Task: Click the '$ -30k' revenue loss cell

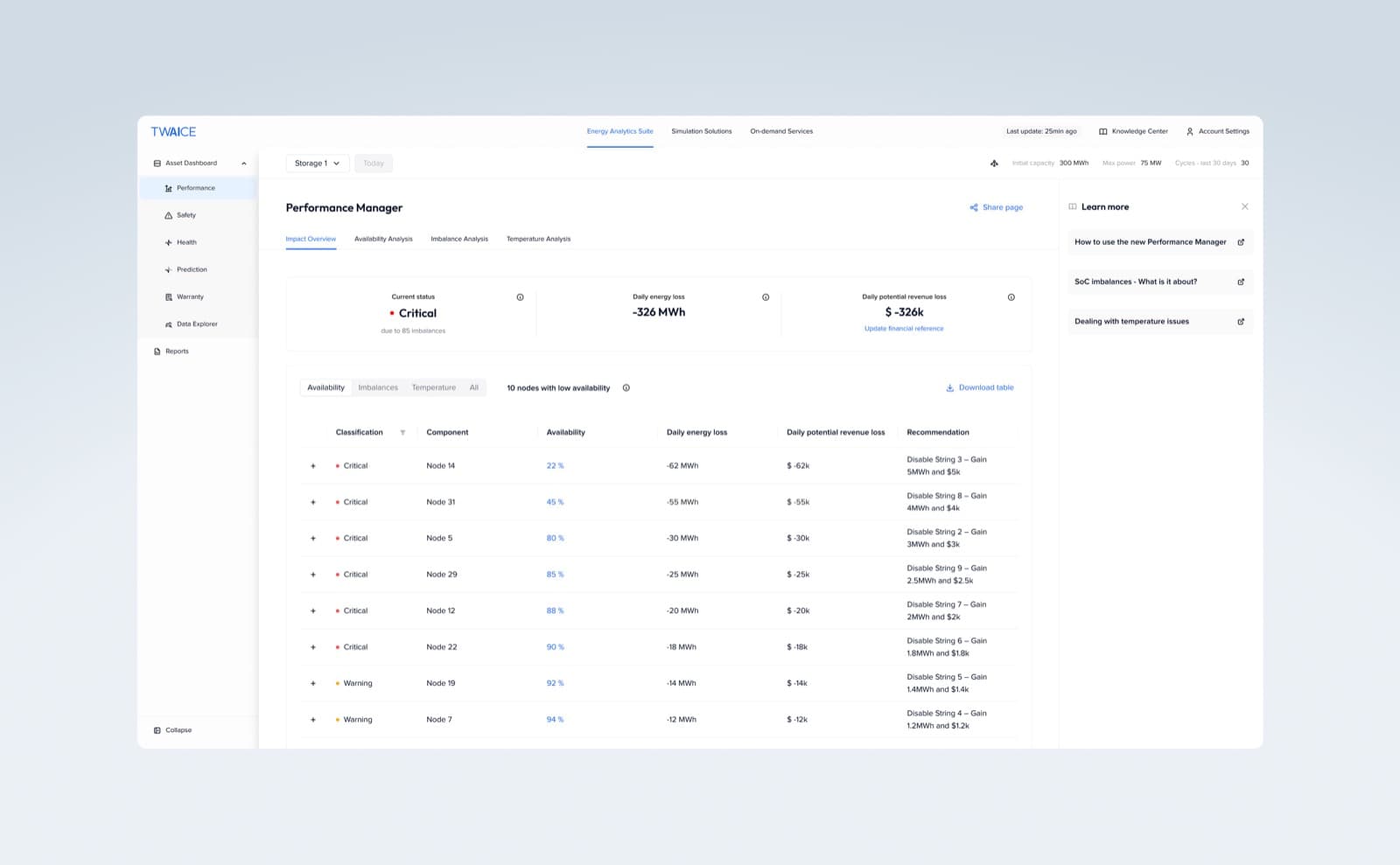Action: [798, 539]
